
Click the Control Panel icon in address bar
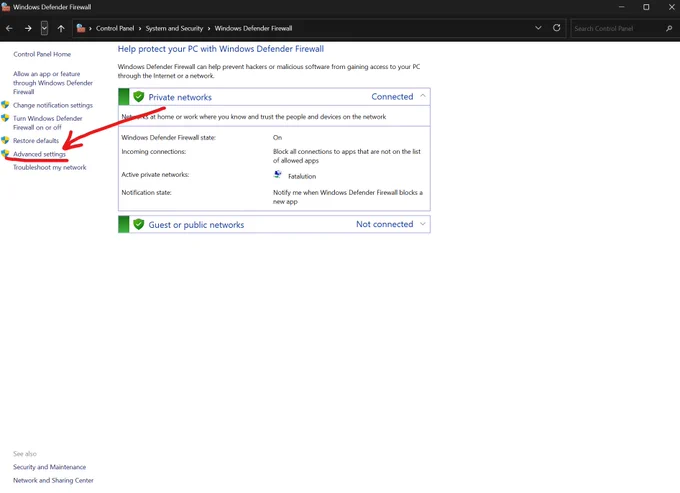(81, 28)
